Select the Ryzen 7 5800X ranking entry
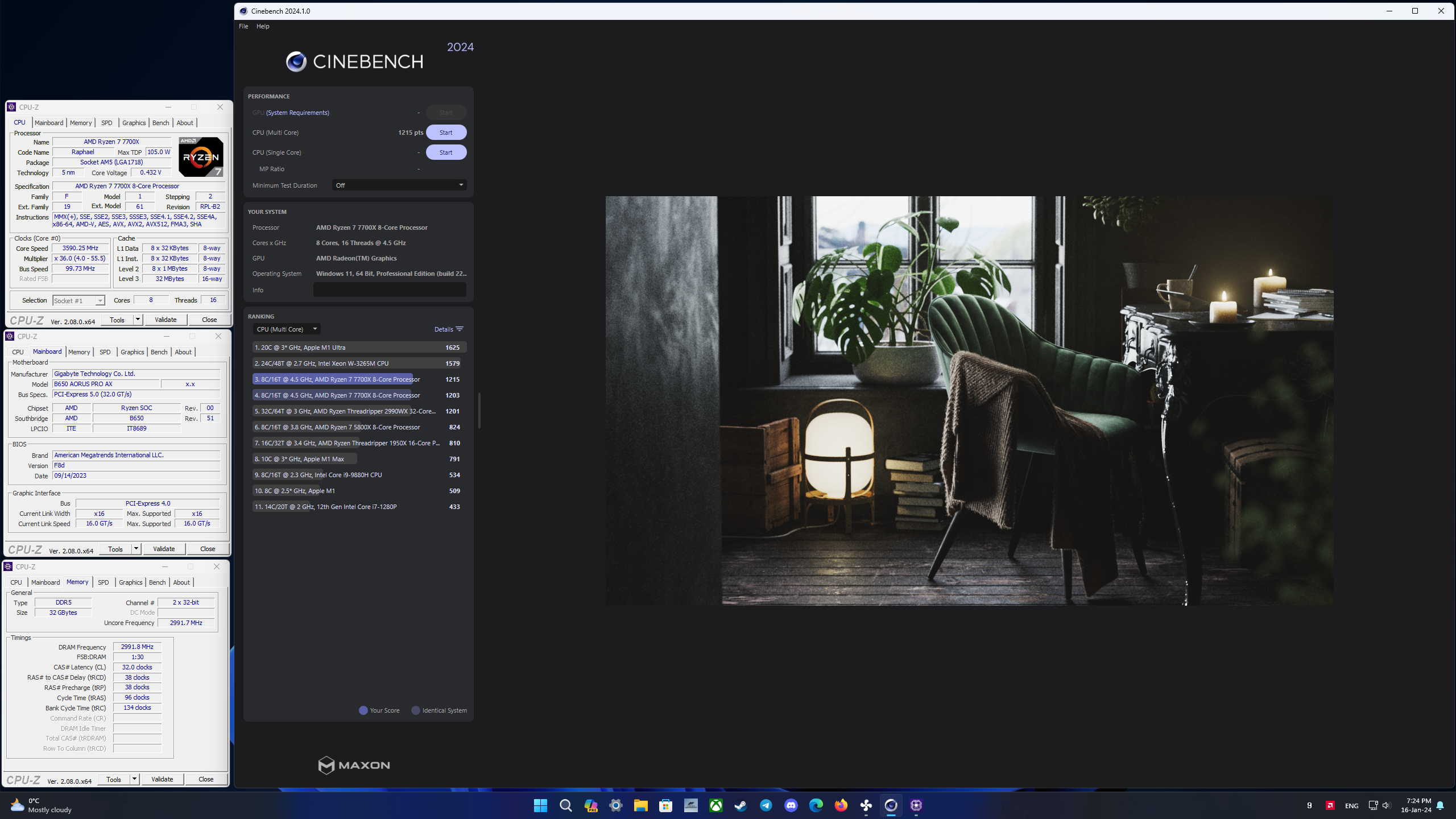Screen dimensions: 1456x819 pos(359,427)
